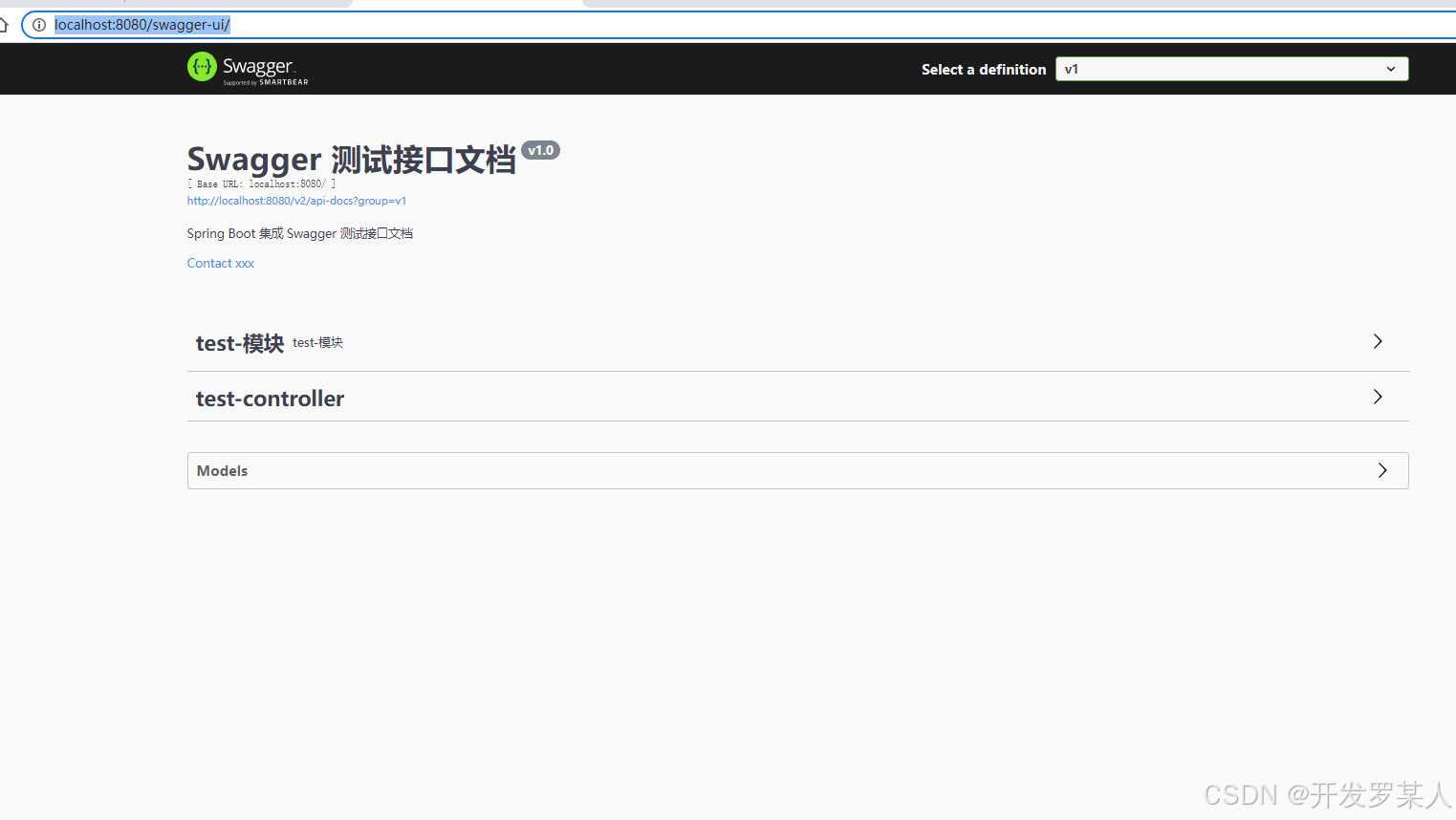Click the v1.0 version badge next to the title
The image size is (1456, 820).
coord(540,150)
